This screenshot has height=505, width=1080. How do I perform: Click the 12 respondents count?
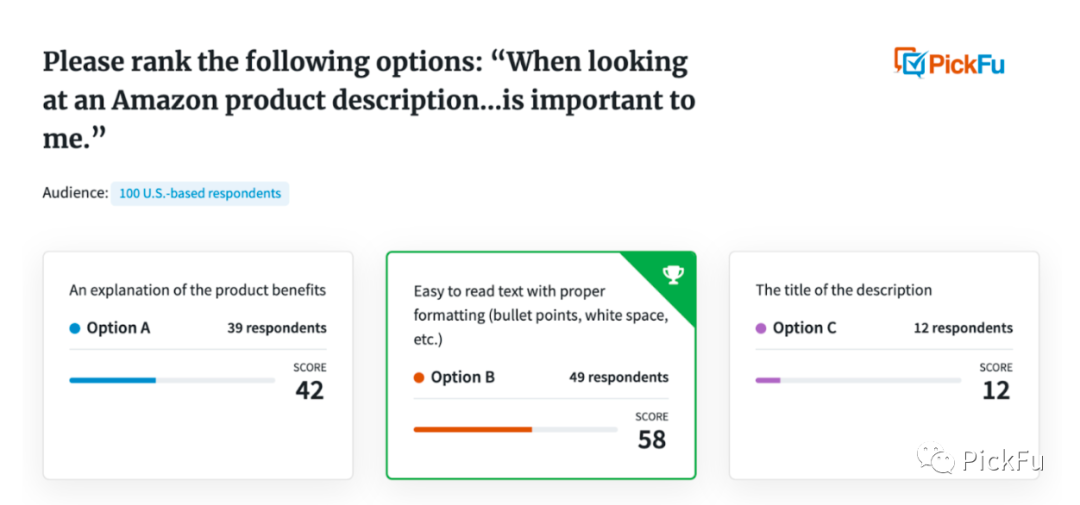pos(962,328)
